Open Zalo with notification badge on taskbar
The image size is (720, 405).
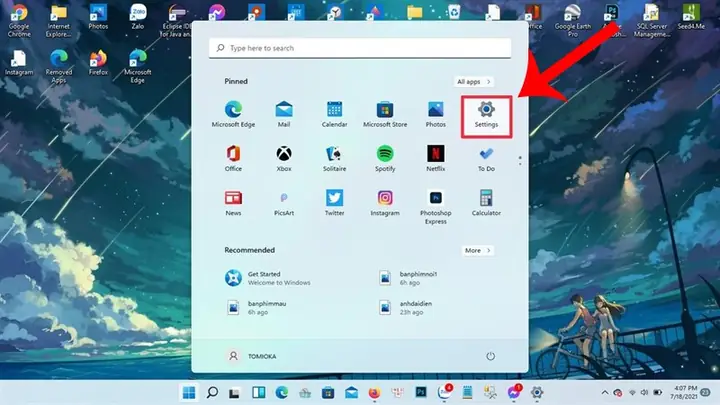pyautogui.click(x=444, y=393)
